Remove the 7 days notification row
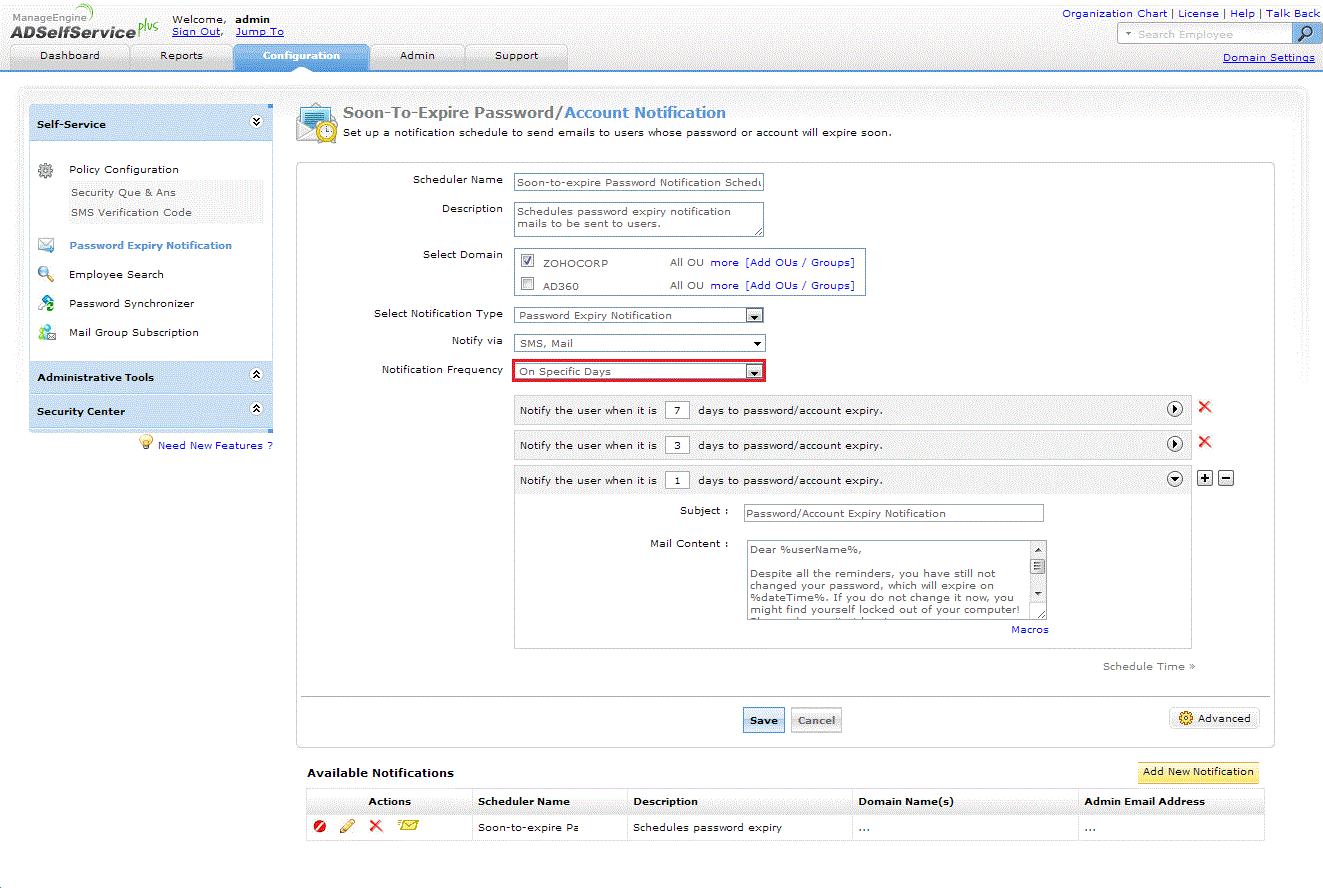1323x888 pixels. point(1205,407)
